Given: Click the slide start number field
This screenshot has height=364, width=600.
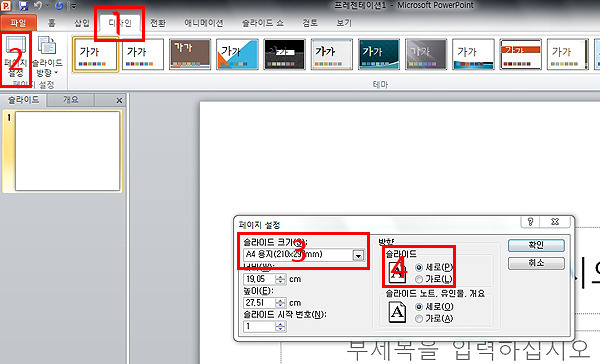Looking at the screenshot, I should (259, 326).
